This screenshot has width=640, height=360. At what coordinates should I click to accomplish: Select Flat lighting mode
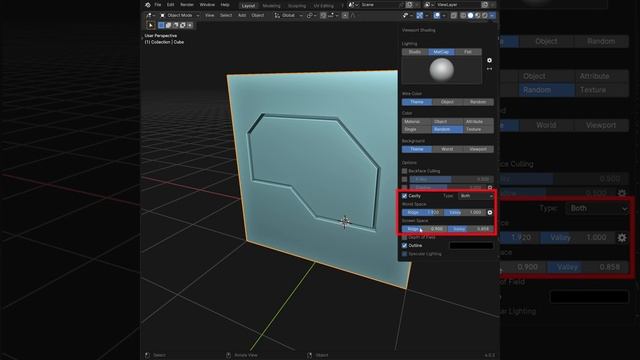click(x=468, y=52)
